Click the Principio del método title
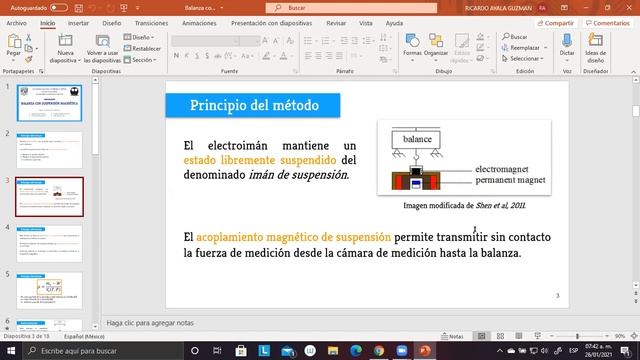The width and height of the screenshot is (640, 360). 254,105
